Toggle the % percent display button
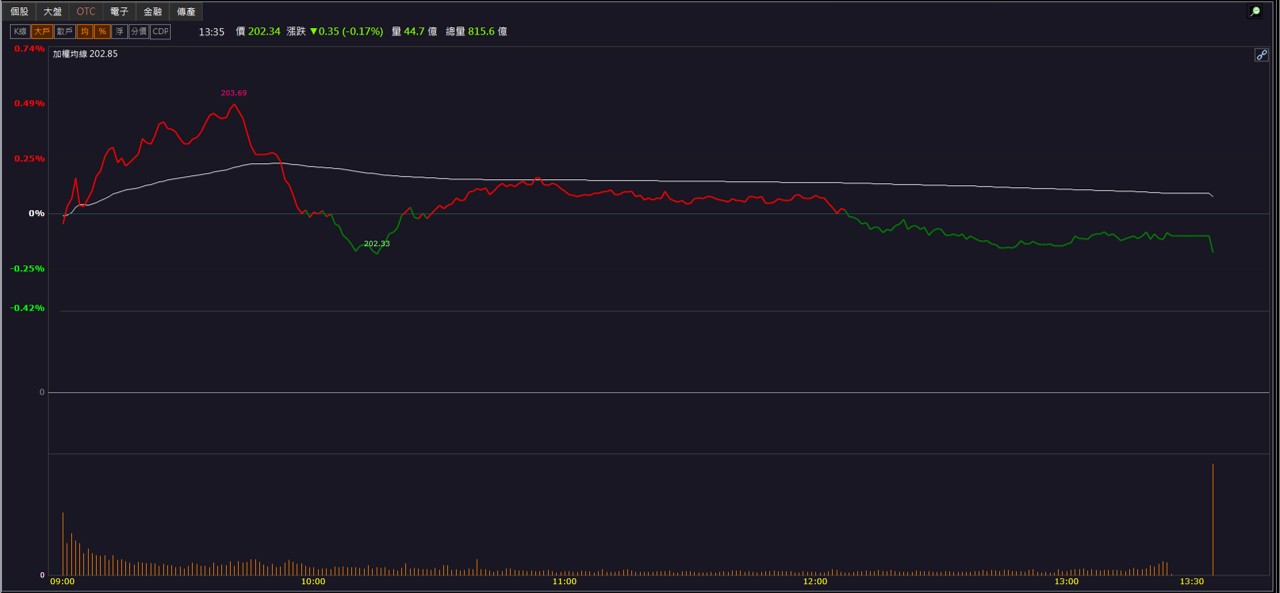This screenshot has height=593, width=1280. pyautogui.click(x=102, y=32)
